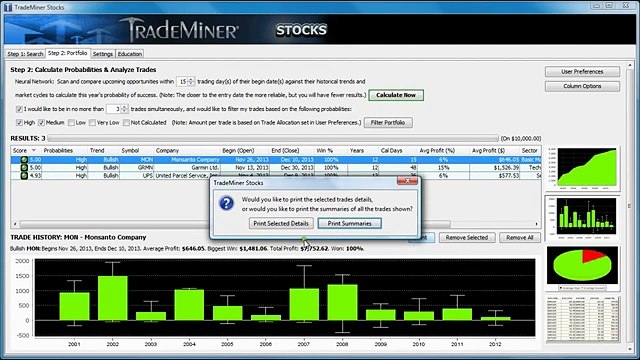Viewport: 640px width, 360px height.
Task: Uncheck the High probability checkbox
Action: [x=19, y=122]
